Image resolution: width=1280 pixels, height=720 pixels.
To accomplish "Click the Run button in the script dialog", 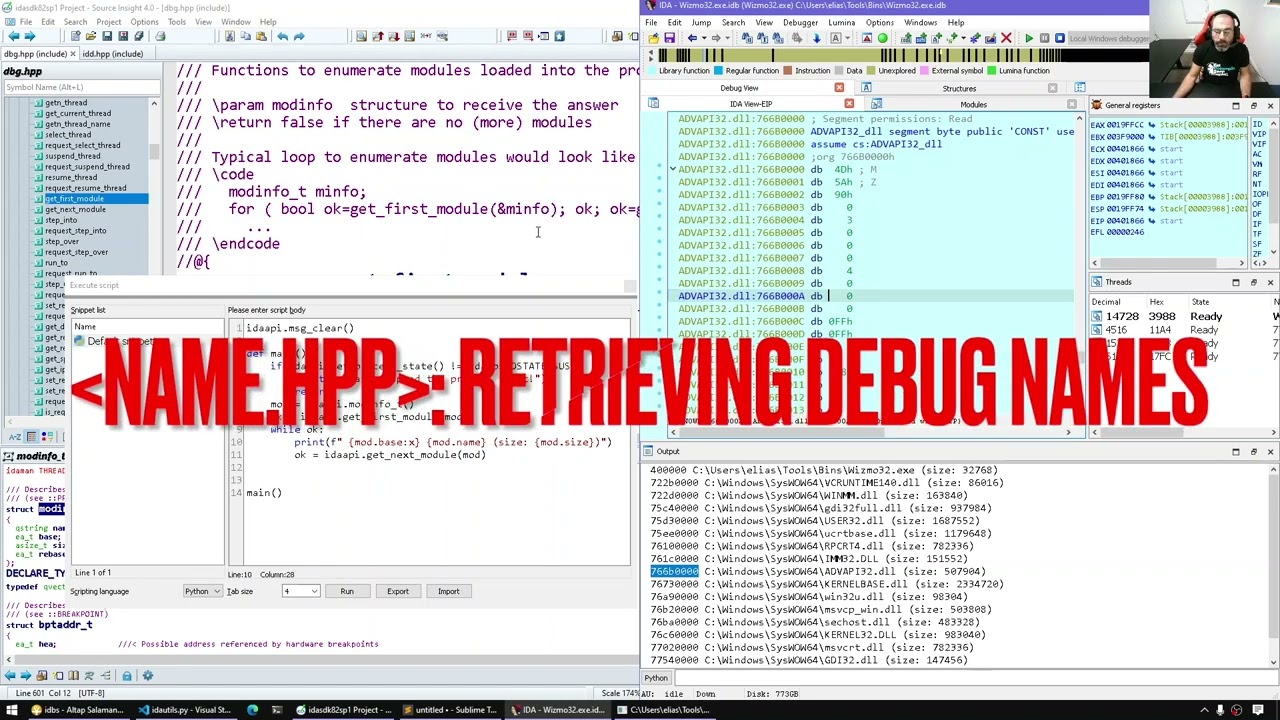I will click(x=347, y=591).
